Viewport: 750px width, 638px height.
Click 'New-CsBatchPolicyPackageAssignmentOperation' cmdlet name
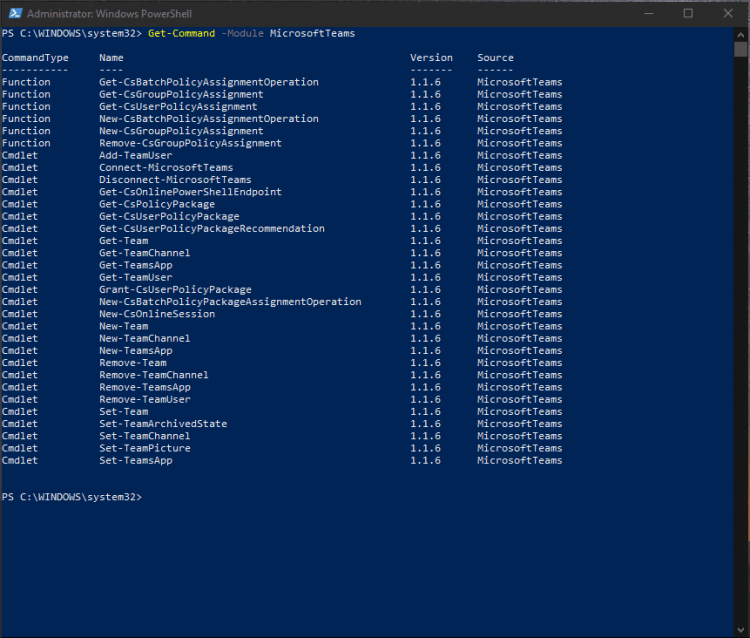point(231,302)
